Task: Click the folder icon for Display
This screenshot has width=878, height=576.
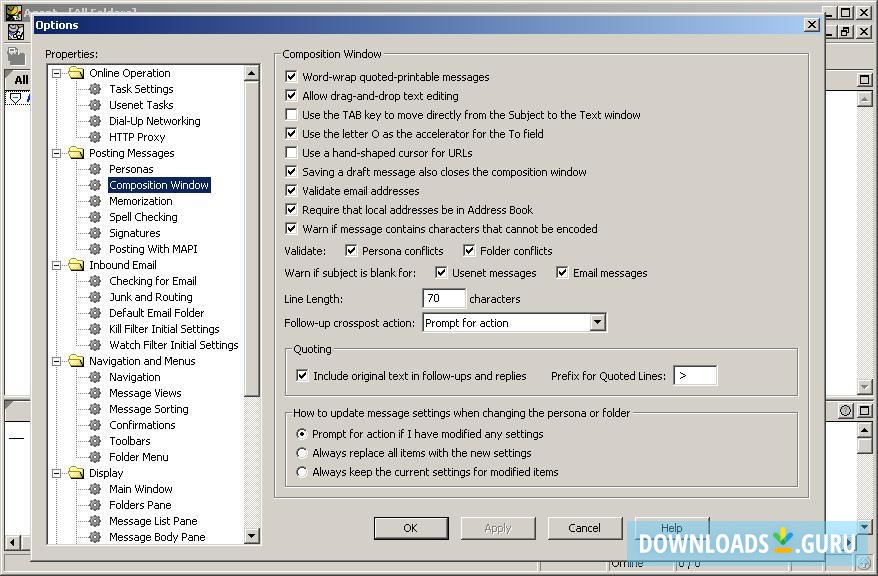Action: pyautogui.click(x=76, y=473)
